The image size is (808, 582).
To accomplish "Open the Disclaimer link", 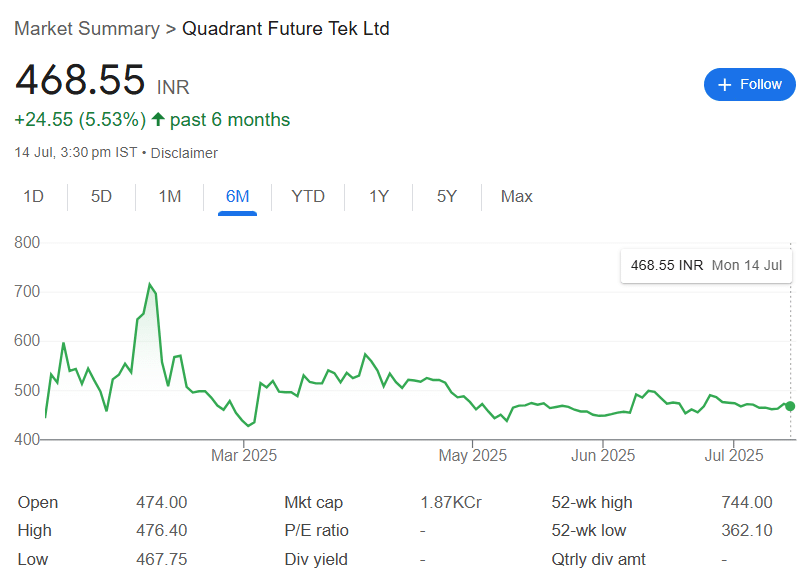I will pyautogui.click(x=184, y=153).
